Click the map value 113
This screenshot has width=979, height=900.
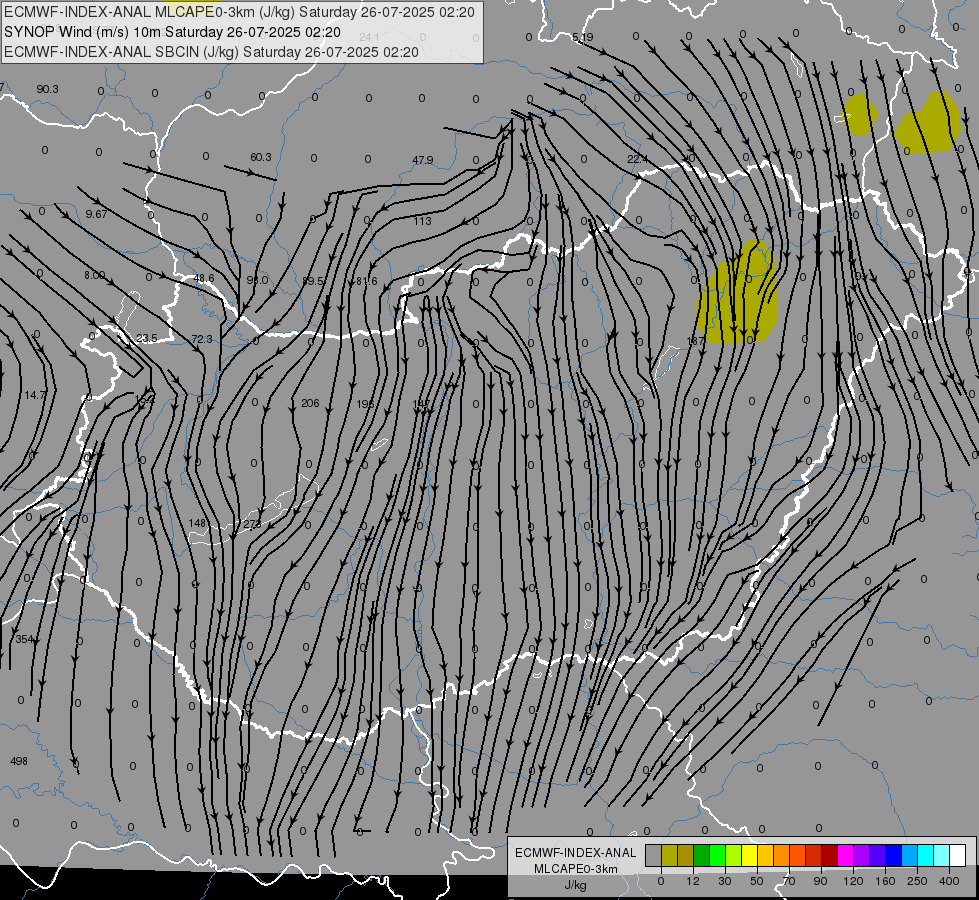tap(423, 221)
